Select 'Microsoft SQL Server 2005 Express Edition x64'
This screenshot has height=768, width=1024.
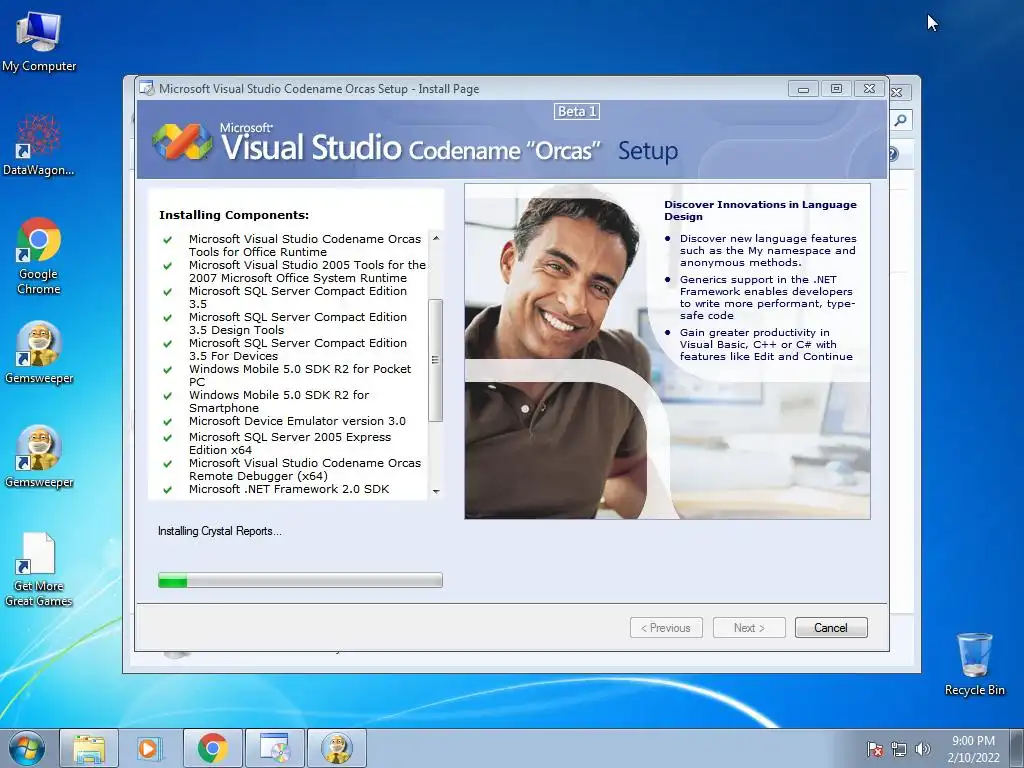[x=290, y=443]
